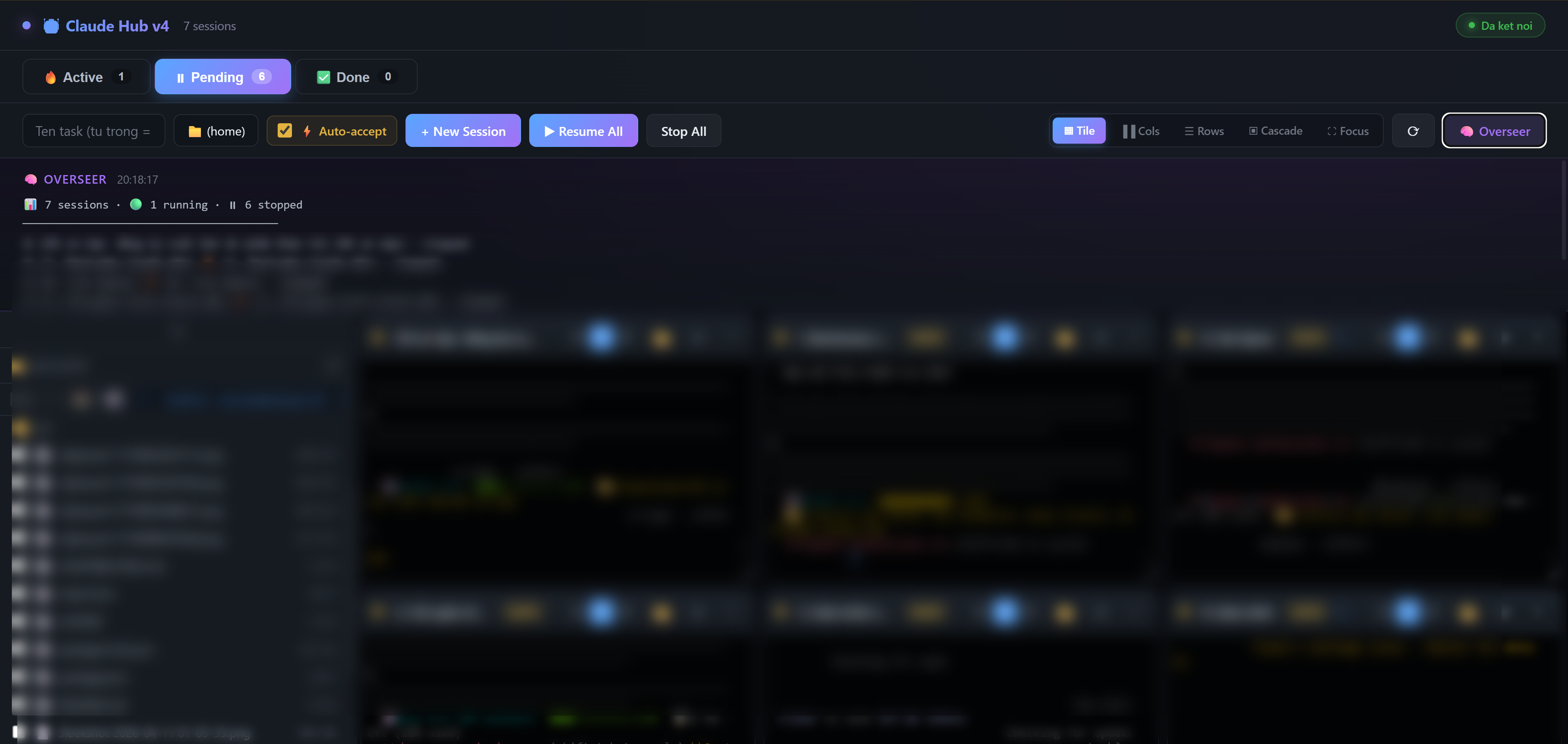Click the Da ket noi status badge

[x=1500, y=26]
